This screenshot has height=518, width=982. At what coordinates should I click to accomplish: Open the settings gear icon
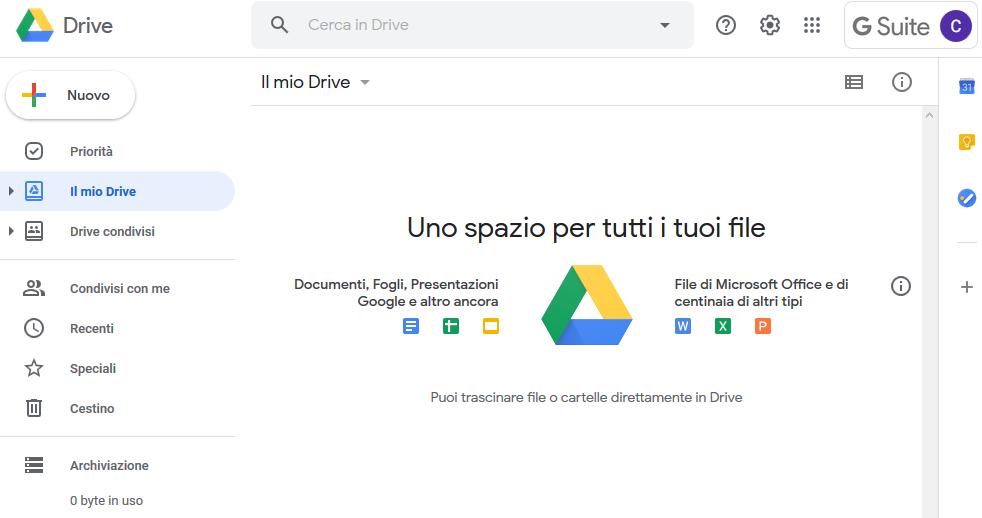coord(770,25)
